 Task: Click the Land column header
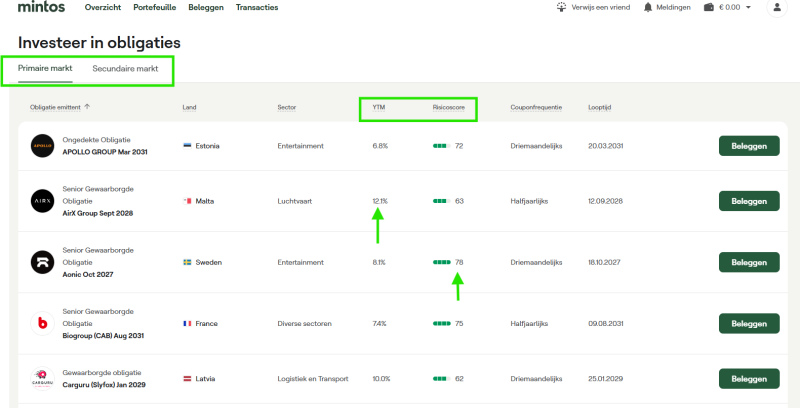pyautogui.click(x=189, y=107)
